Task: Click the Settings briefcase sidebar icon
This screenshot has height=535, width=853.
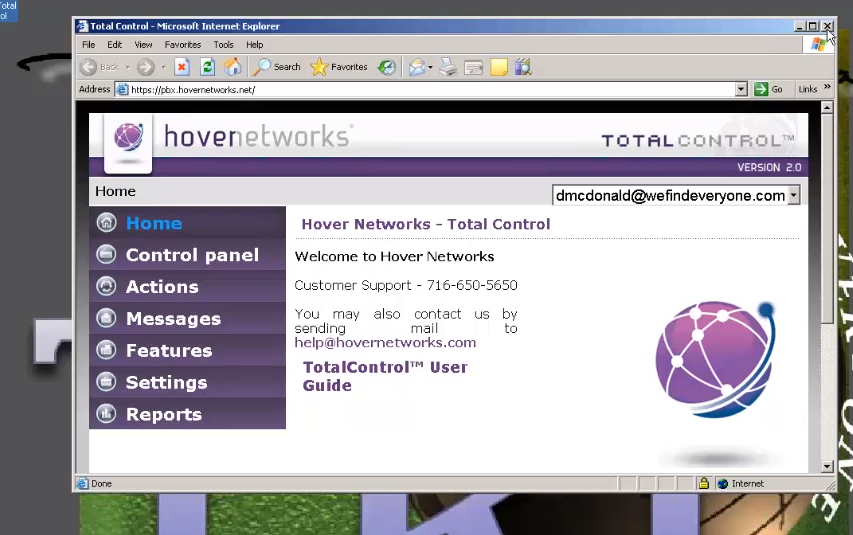Action: 106,382
